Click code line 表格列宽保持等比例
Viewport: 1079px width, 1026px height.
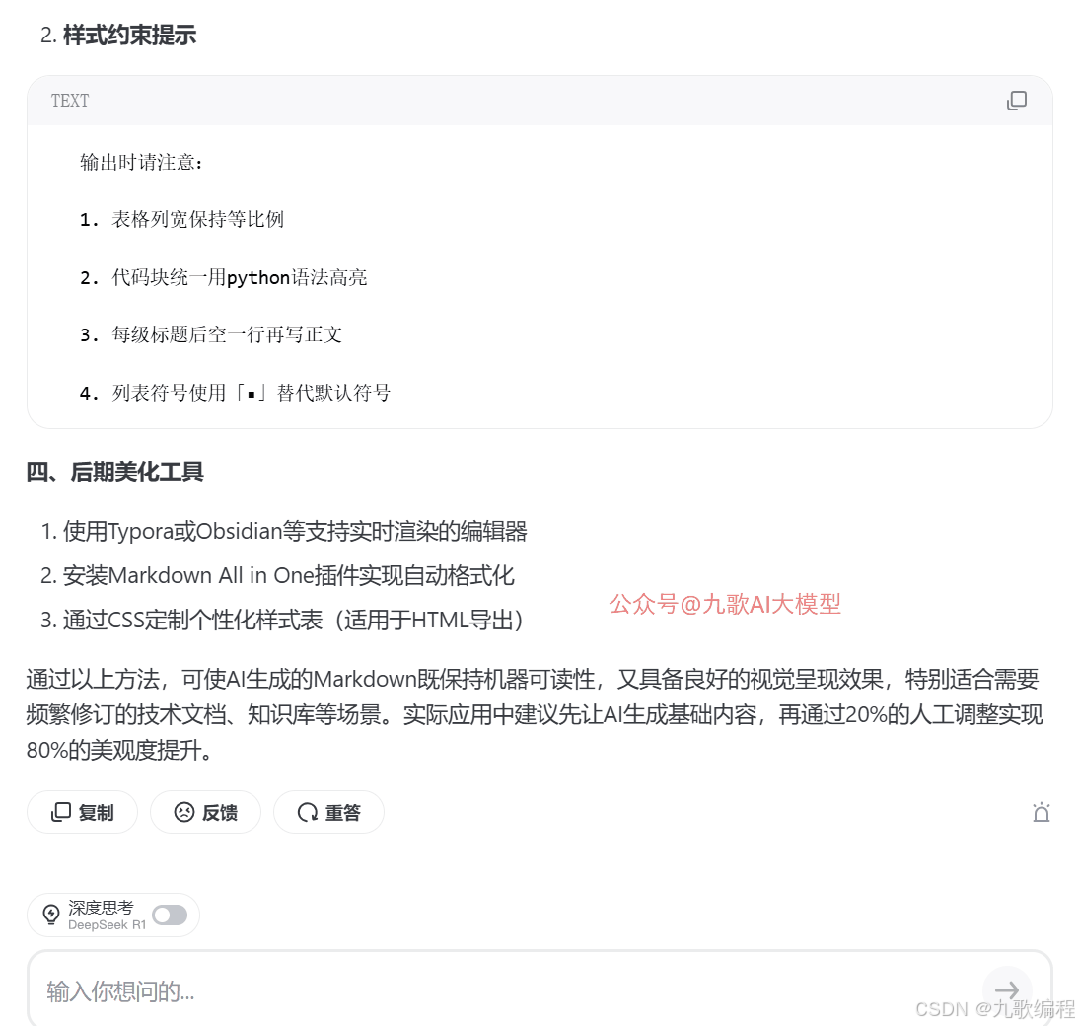197,220
